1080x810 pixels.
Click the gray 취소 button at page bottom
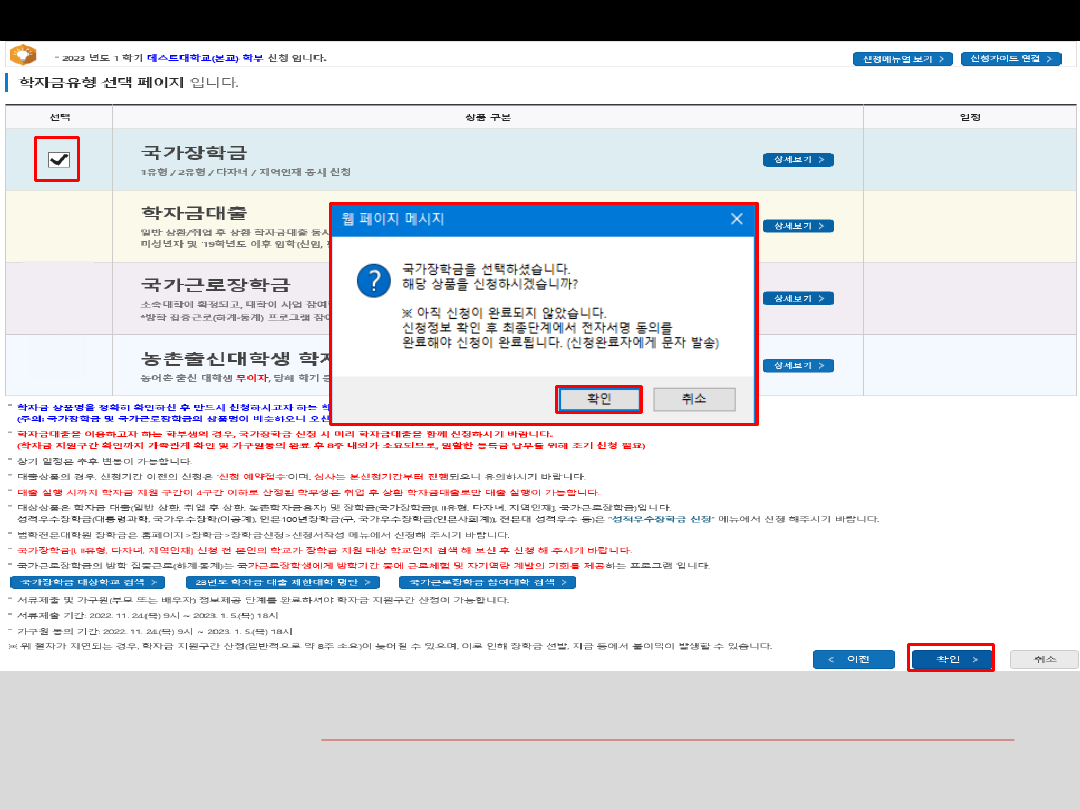click(1043, 659)
